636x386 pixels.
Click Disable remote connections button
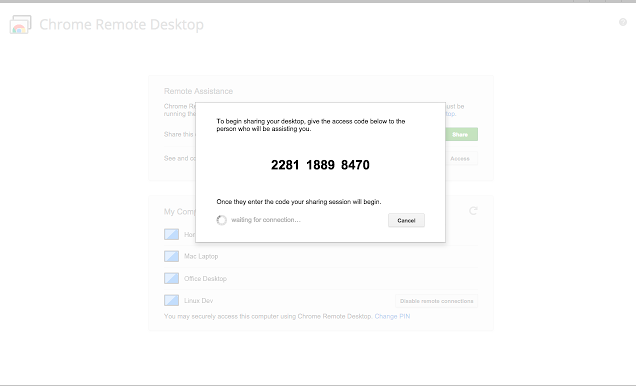(x=436, y=301)
